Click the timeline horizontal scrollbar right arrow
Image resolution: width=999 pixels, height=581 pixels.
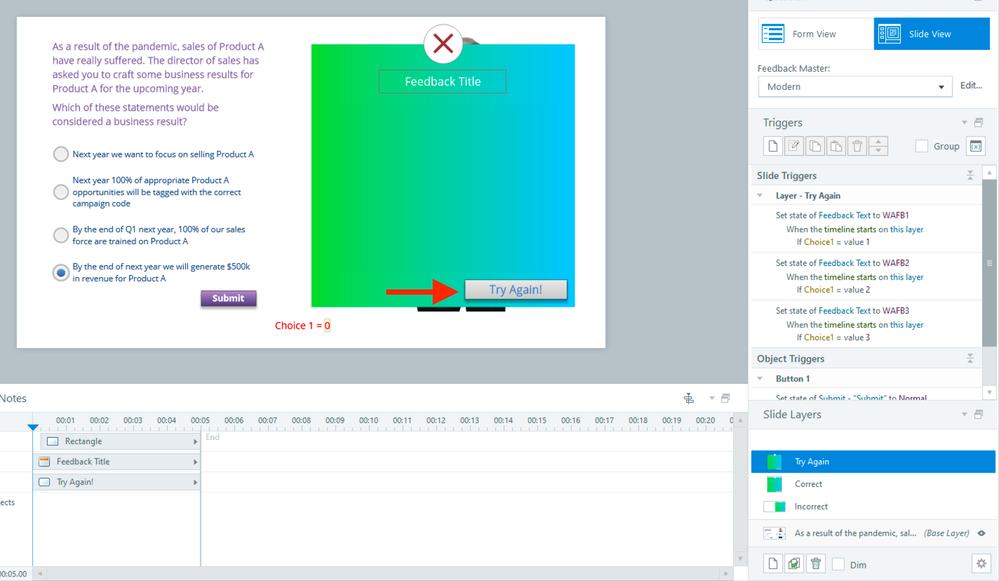tap(725, 574)
